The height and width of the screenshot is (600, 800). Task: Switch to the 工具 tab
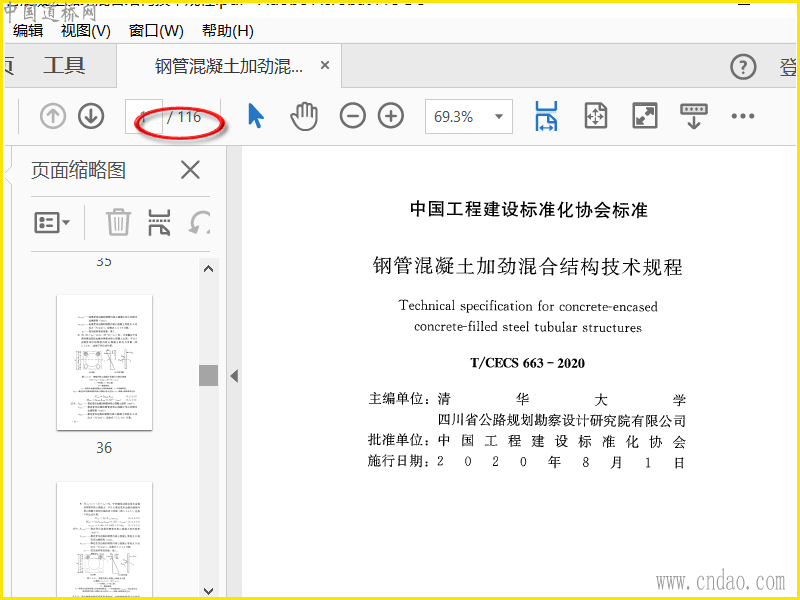[x=64, y=66]
